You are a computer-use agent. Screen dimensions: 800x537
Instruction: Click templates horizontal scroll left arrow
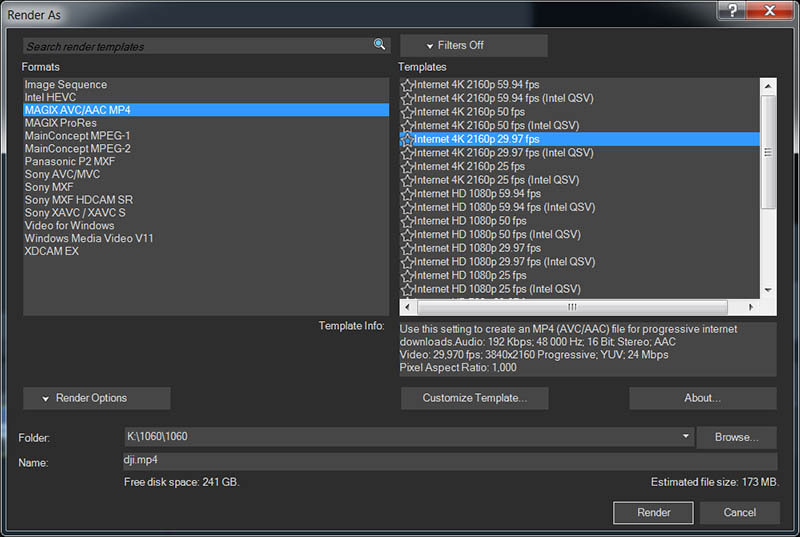[407, 307]
